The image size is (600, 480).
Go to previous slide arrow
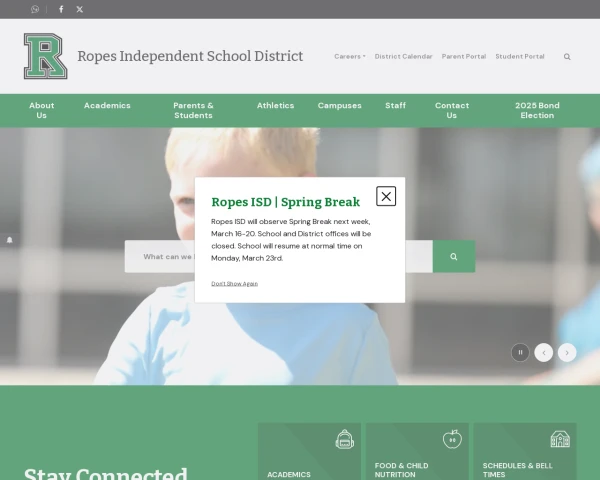coord(543,353)
